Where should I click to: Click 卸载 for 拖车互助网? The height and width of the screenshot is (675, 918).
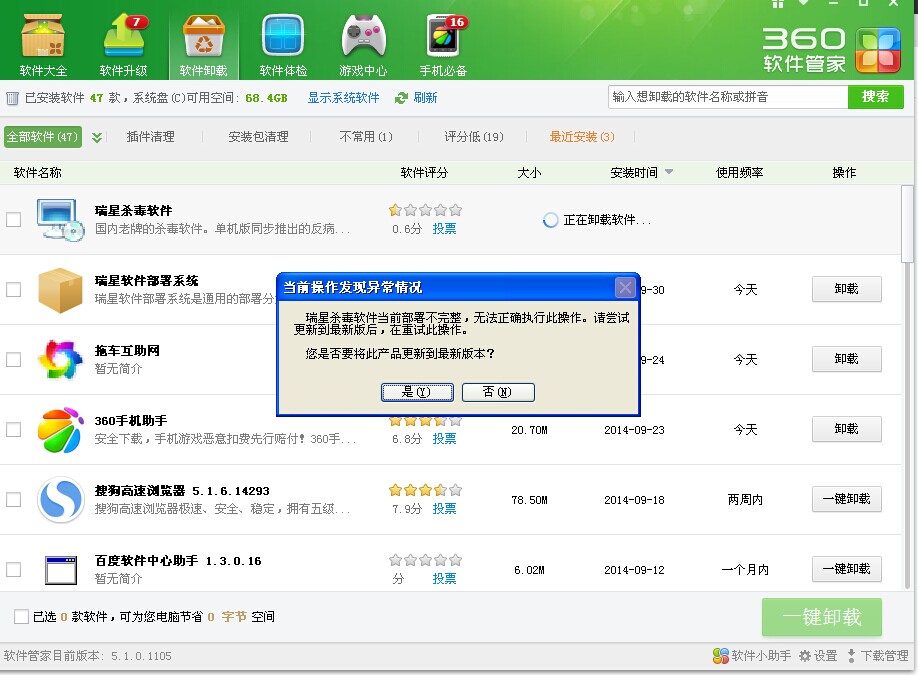pos(847,359)
